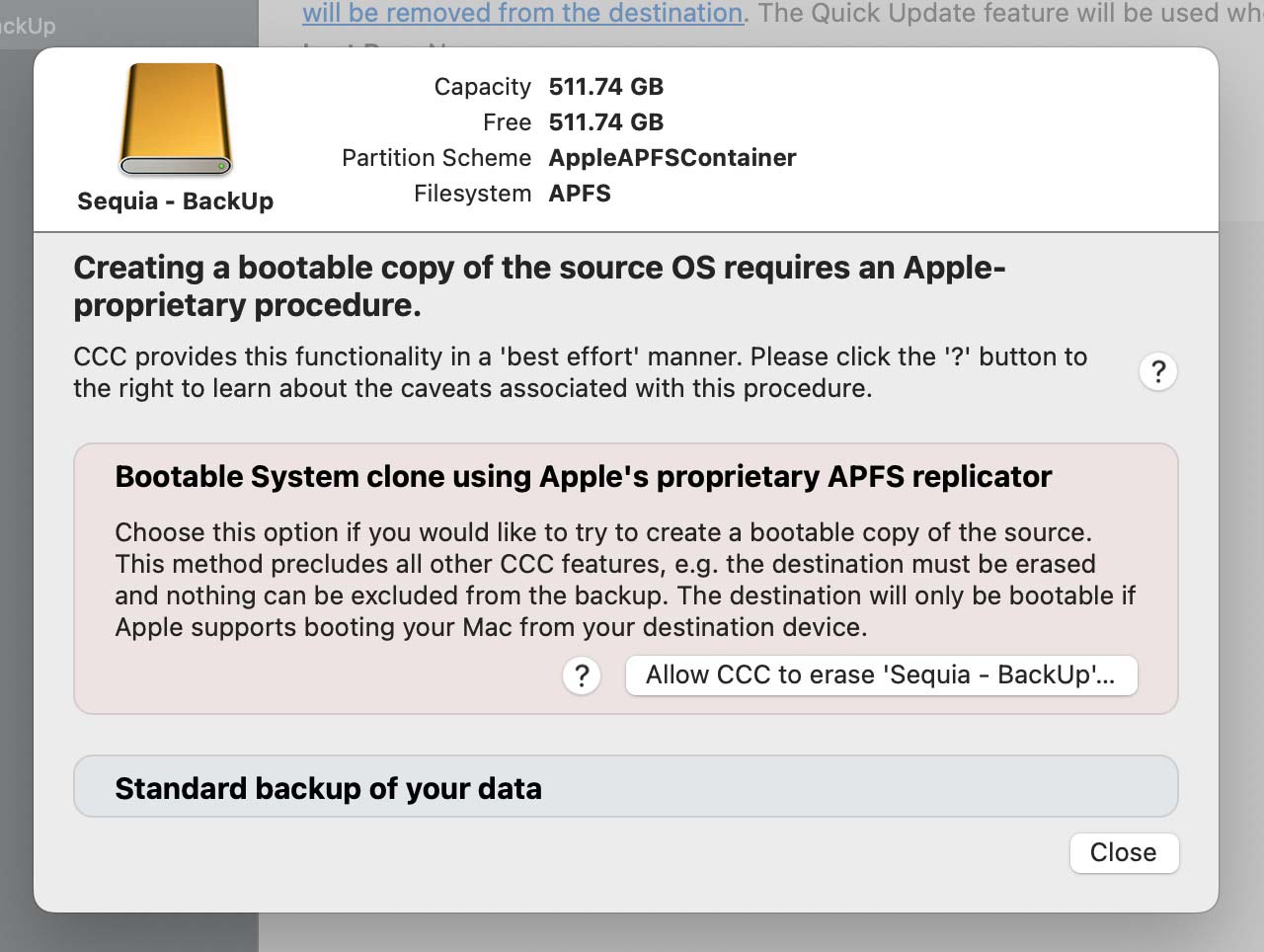Click the Sequia - BackUp volume name
This screenshot has width=1264, height=952.
[176, 201]
